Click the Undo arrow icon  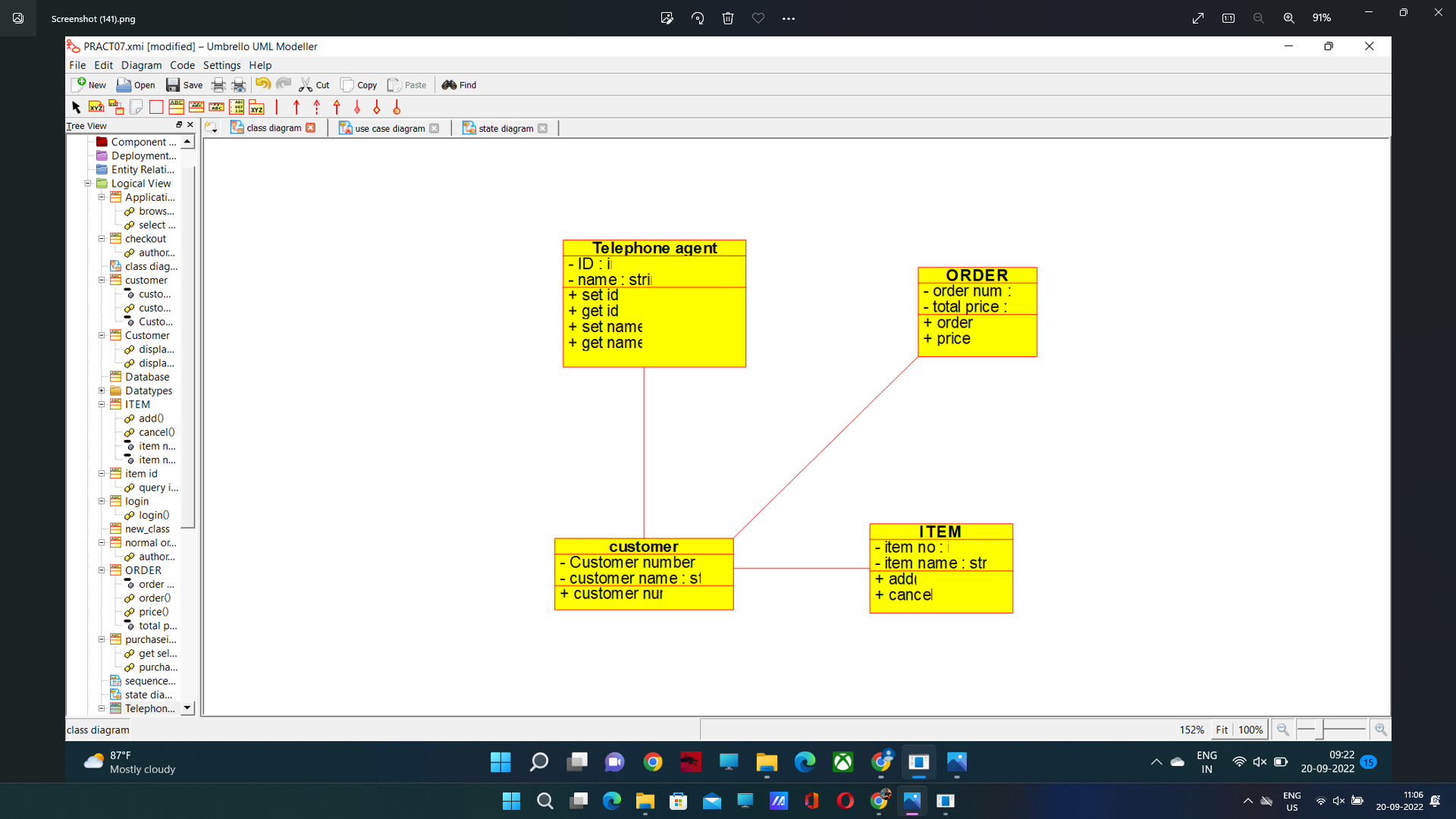pos(262,84)
